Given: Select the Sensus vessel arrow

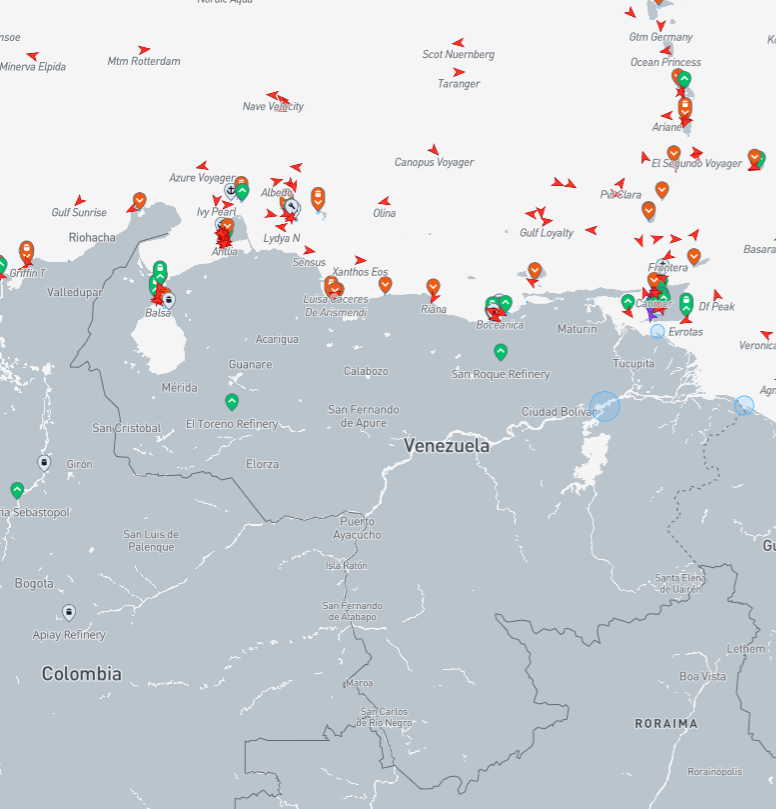Looking at the screenshot, I should [309, 250].
